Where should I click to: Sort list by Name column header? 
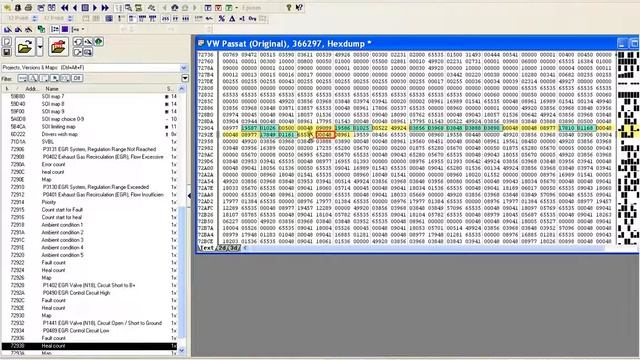click(x=52, y=89)
